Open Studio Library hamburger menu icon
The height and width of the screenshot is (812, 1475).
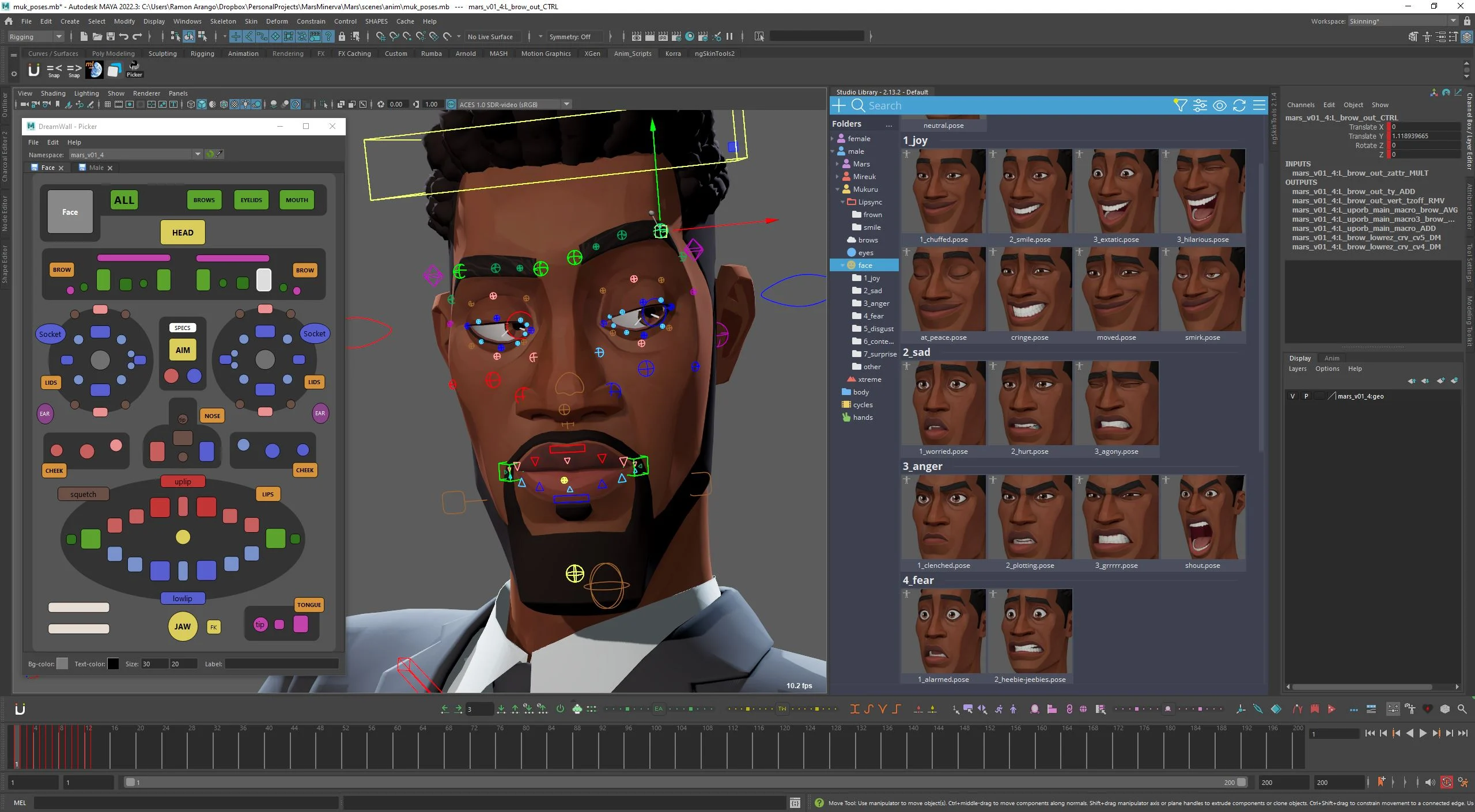(x=1259, y=105)
